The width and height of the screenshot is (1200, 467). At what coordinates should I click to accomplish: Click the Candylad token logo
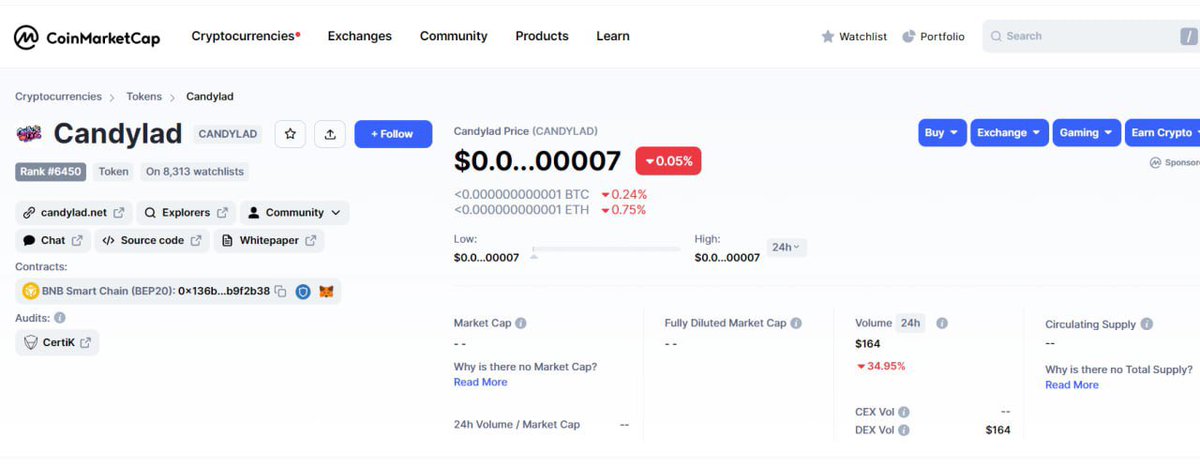click(x=29, y=134)
